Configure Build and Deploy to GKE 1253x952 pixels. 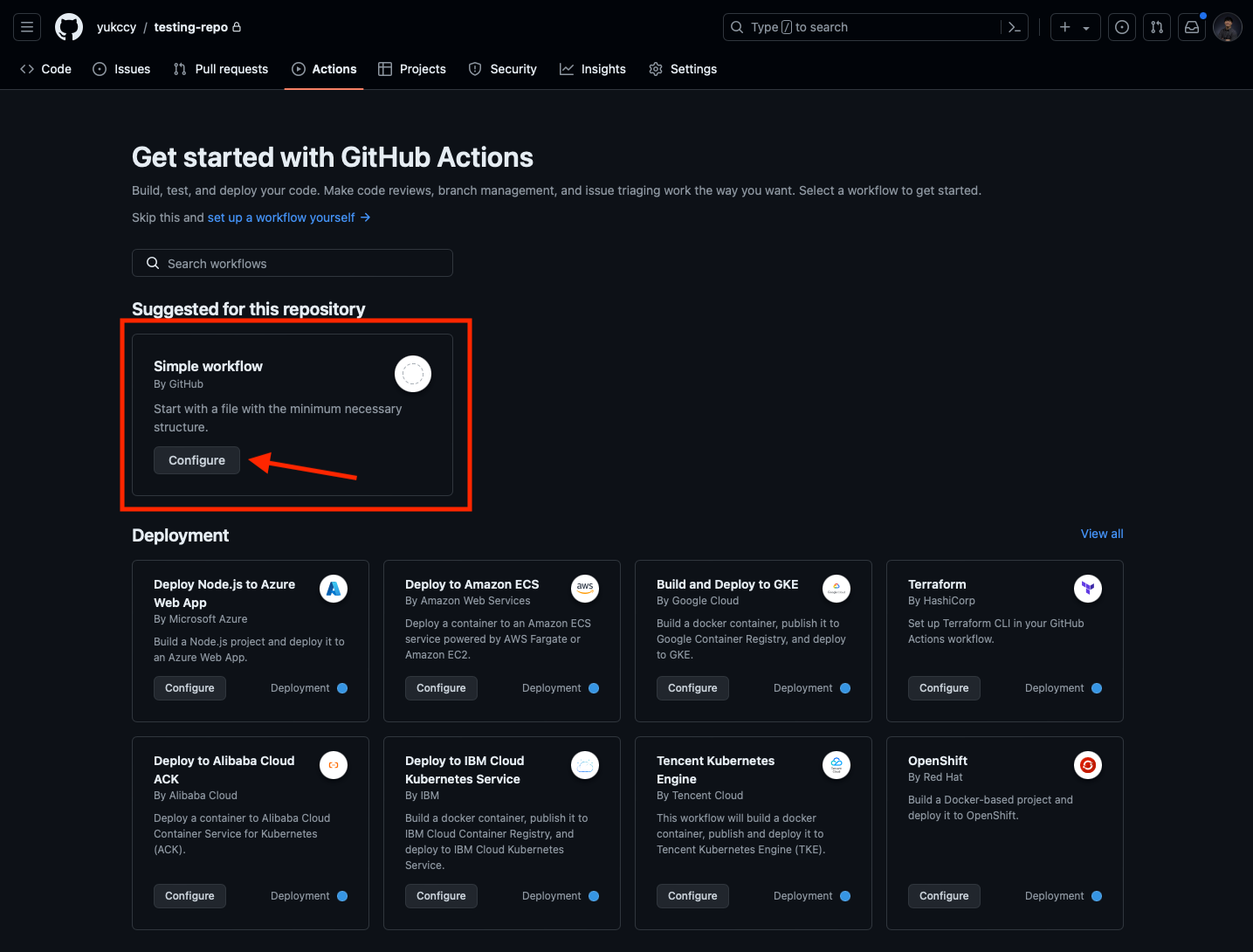692,688
